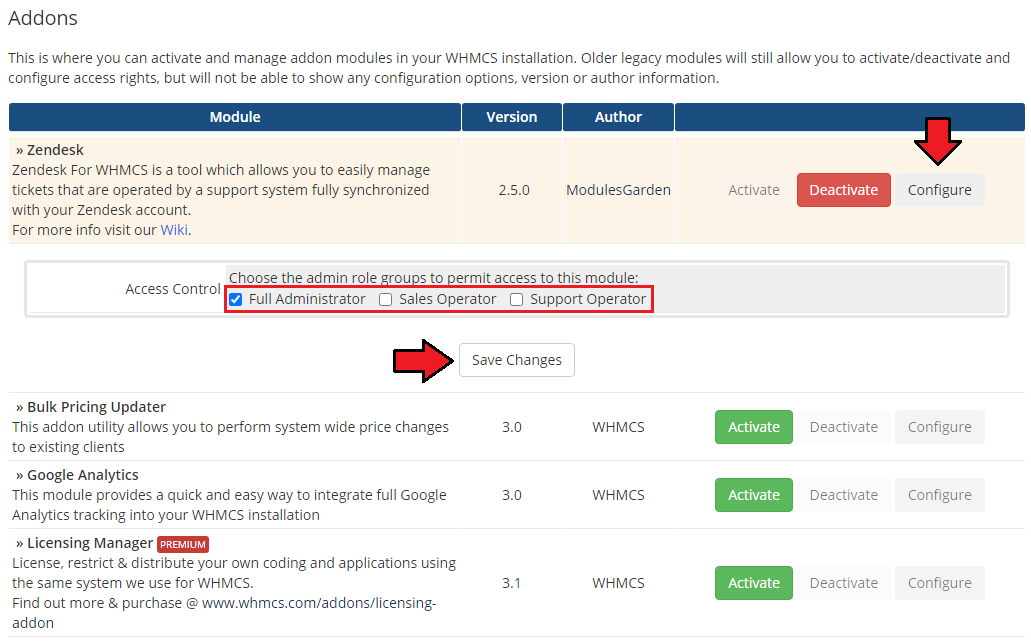Click Deactivate in Licensing Manager row
Screen dimensions: 1031x641
[844, 583]
